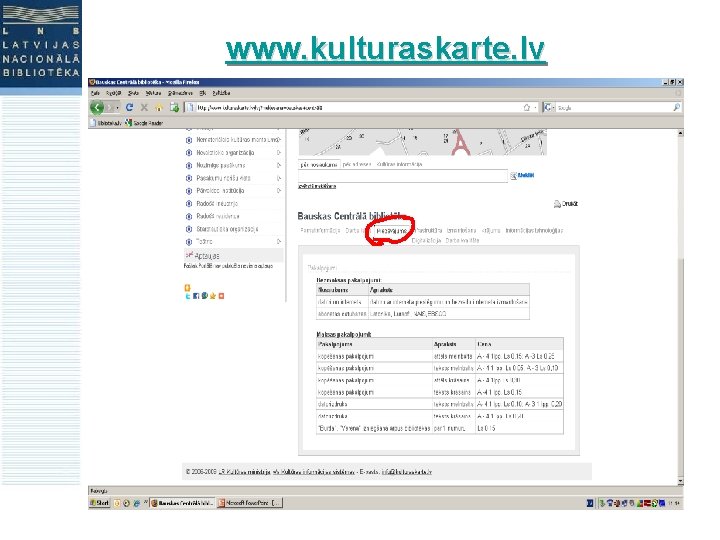Screen dimensions: 720x540
Task: Open the Aptaujas section in the sidebar
Action: [x=234, y=255]
